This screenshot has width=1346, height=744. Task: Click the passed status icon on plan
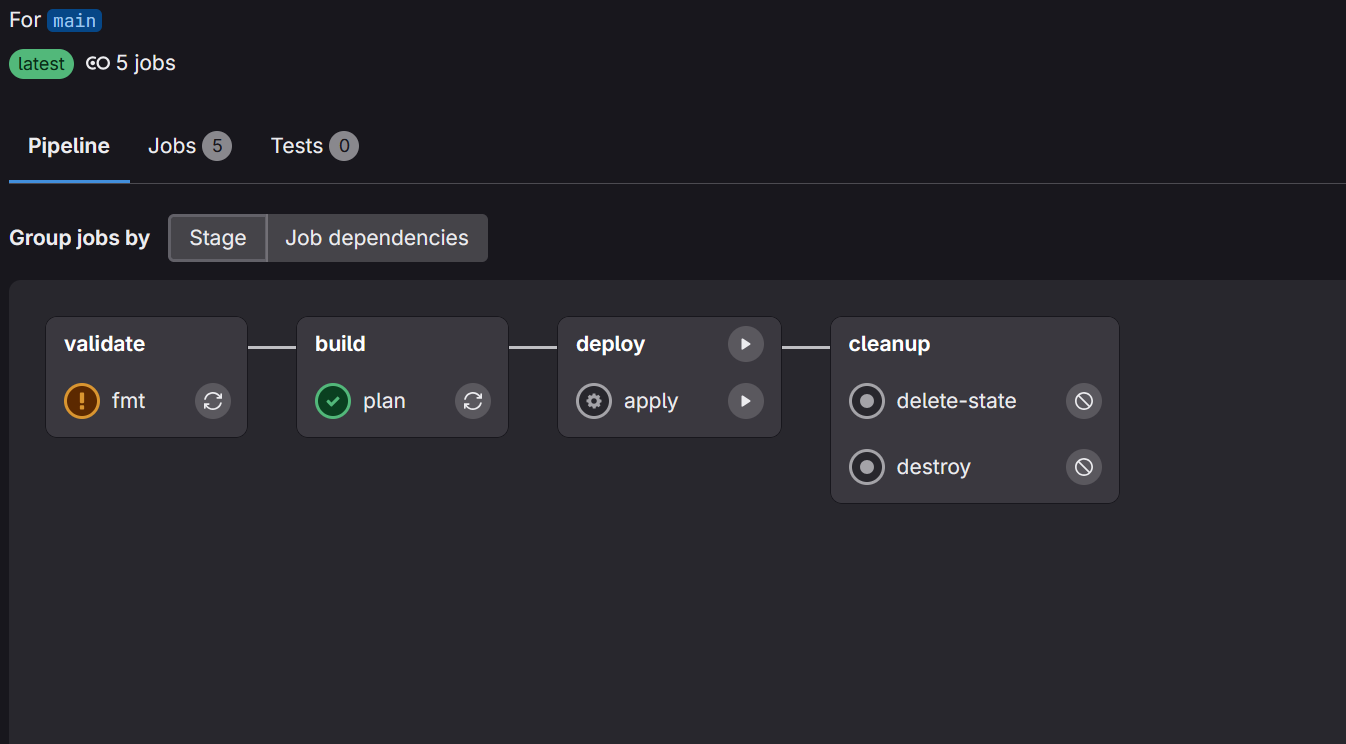coord(333,400)
